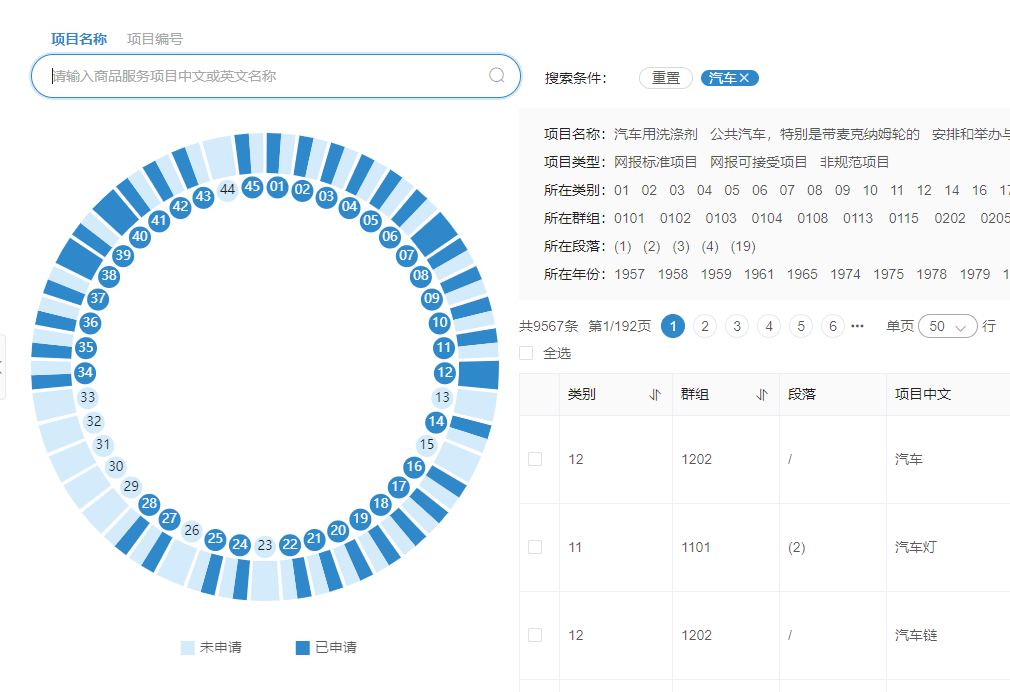Select class 37 circle on the ring

98,298
